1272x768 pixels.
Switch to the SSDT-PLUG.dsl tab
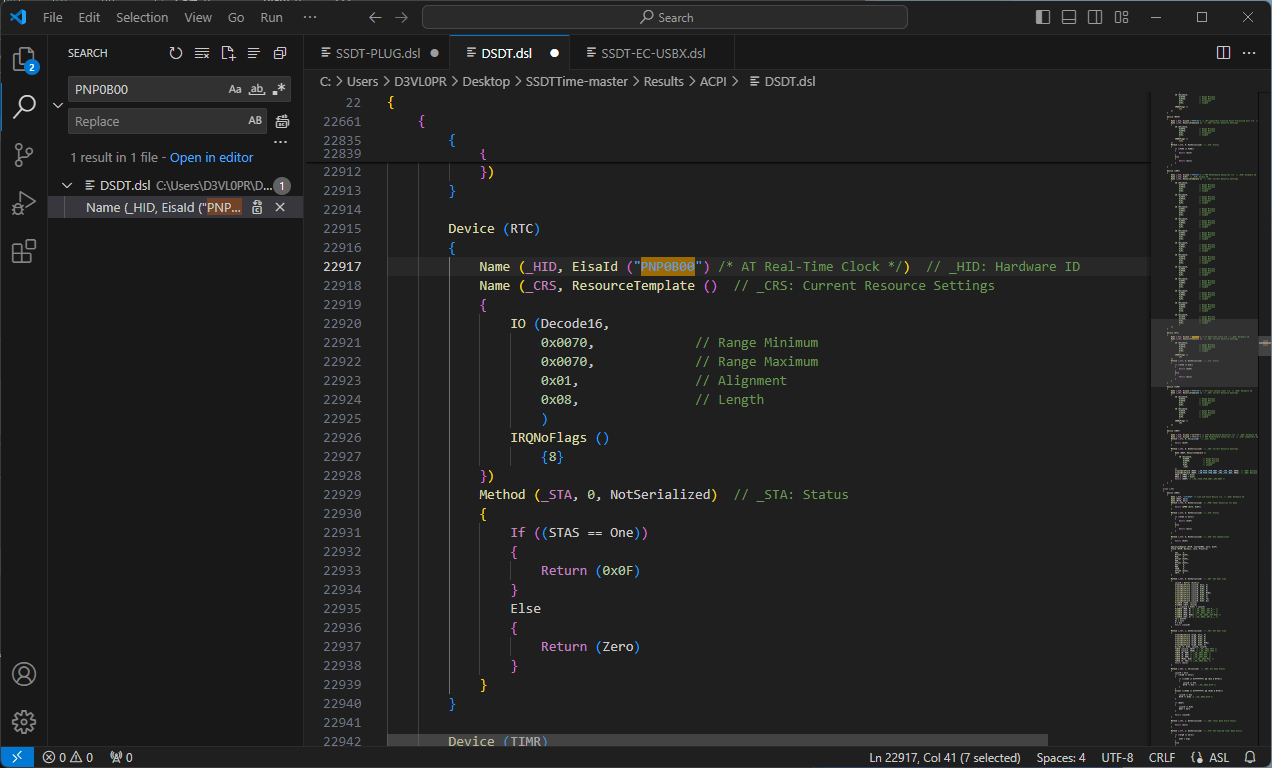click(377, 53)
